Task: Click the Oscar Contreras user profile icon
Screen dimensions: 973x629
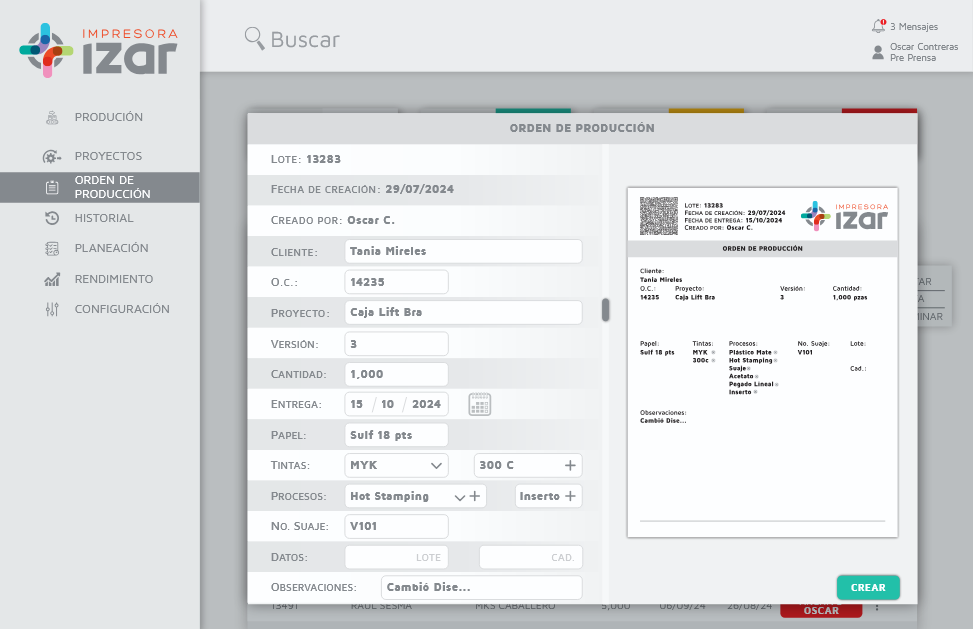Action: click(x=878, y=52)
